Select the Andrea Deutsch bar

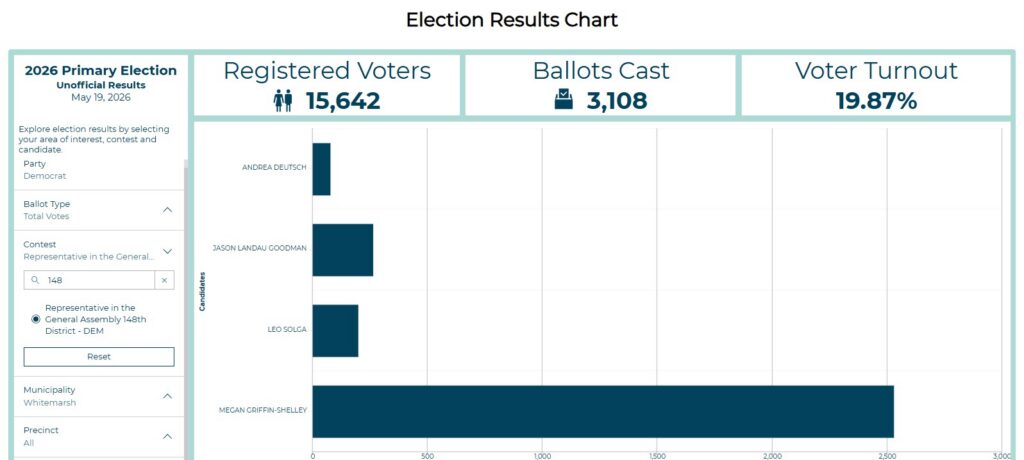[x=321, y=169]
